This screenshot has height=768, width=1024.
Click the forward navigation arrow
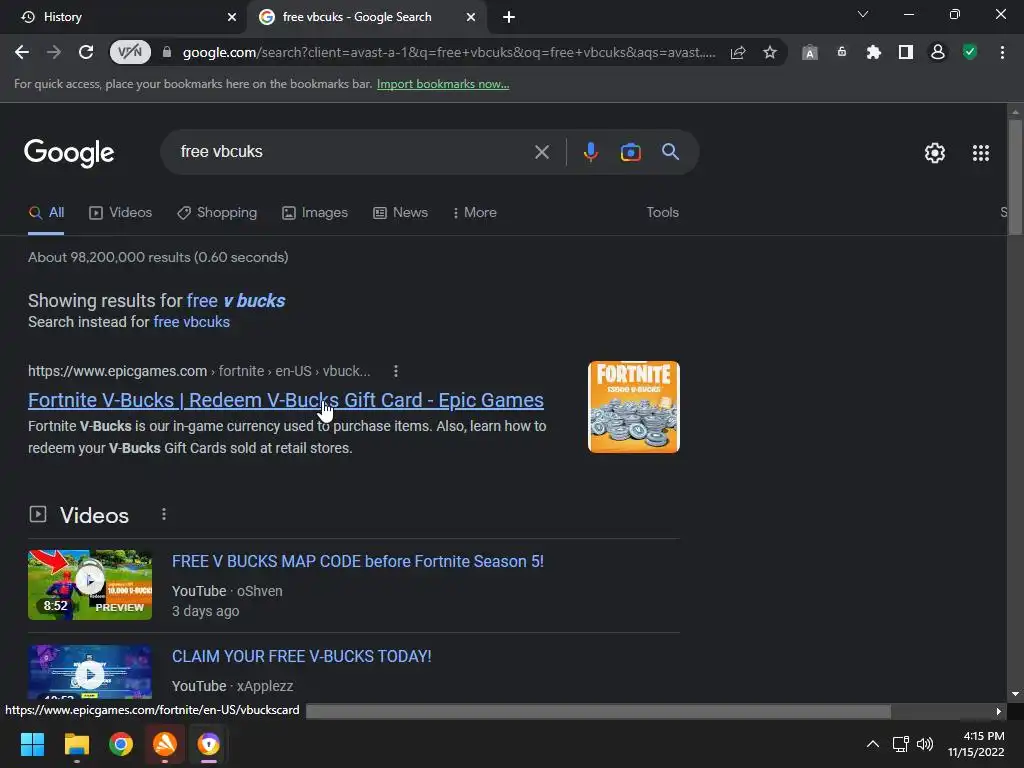(54, 52)
